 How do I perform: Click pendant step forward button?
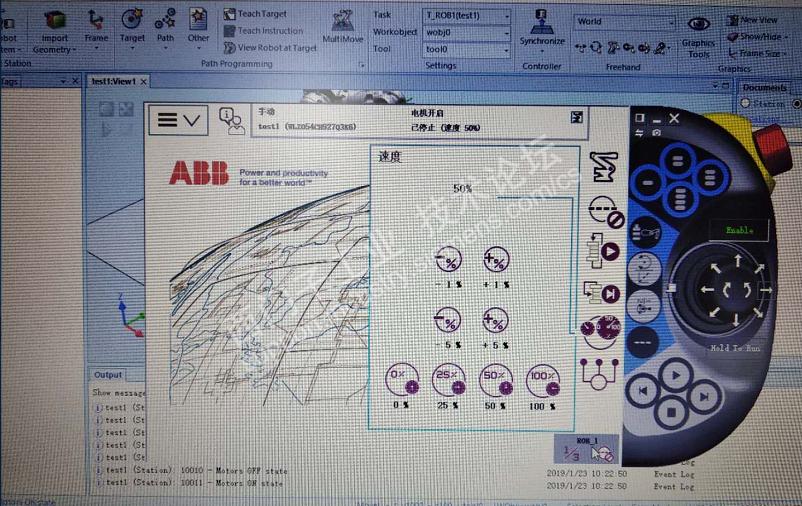(x=704, y=397)
